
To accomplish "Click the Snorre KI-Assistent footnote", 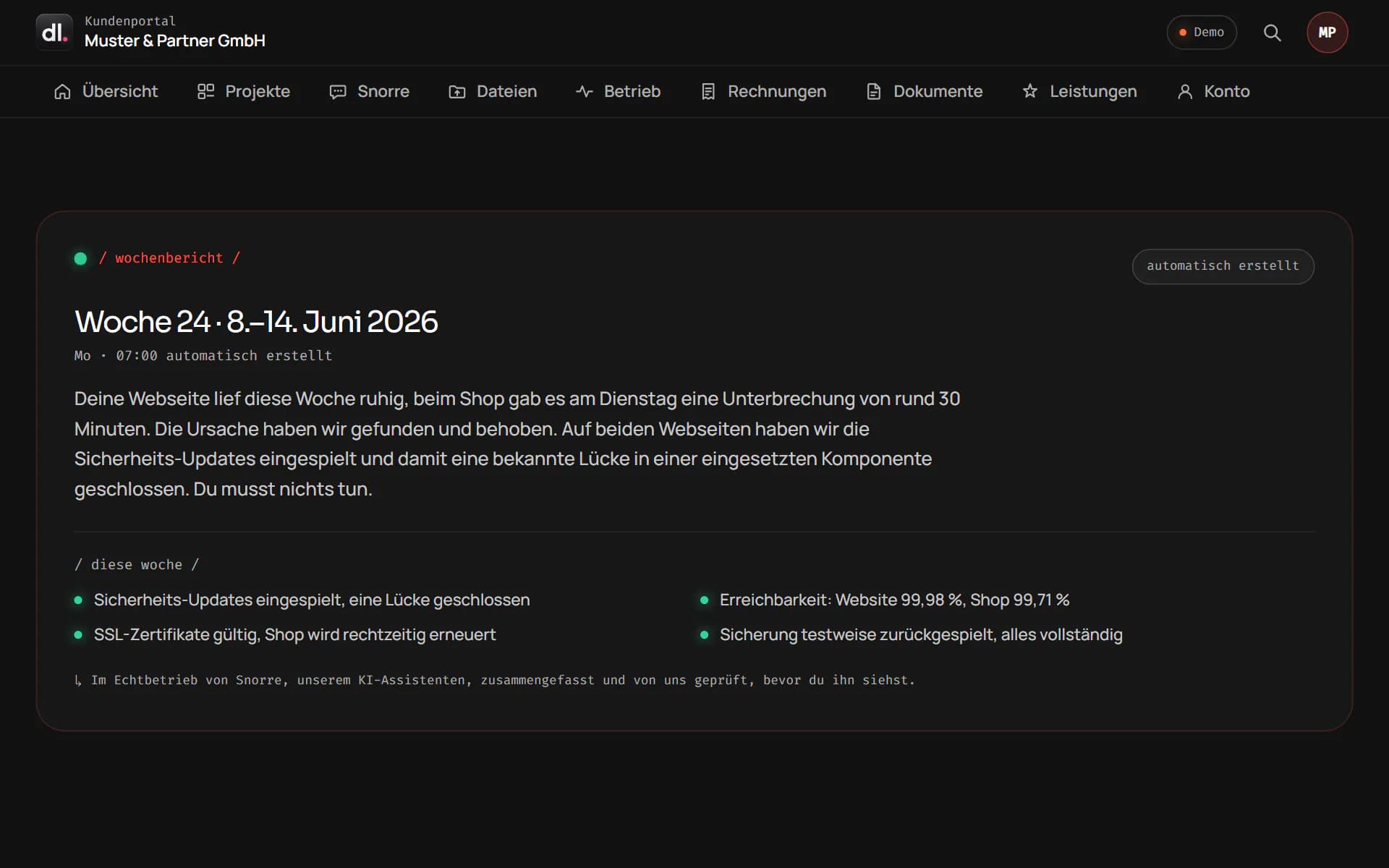I will (x=495, y=681).
